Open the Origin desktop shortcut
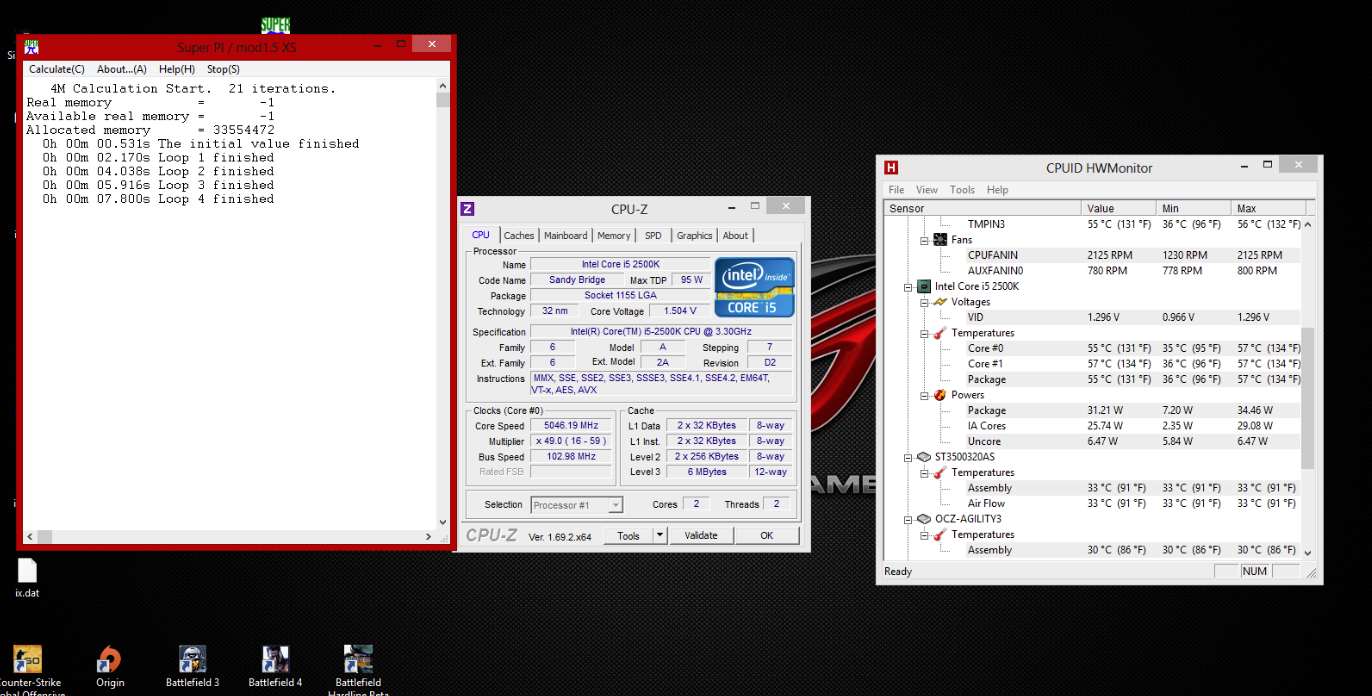The image size is (1372, 696). [109, 660]
